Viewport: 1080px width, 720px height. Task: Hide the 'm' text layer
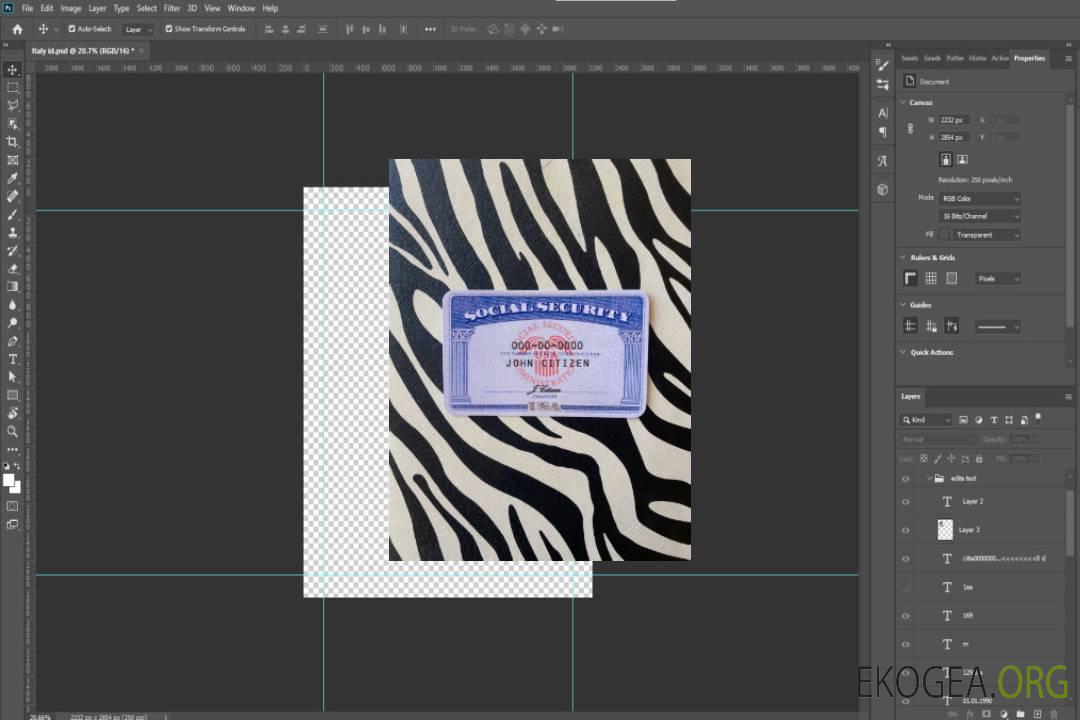coord(906,645)
